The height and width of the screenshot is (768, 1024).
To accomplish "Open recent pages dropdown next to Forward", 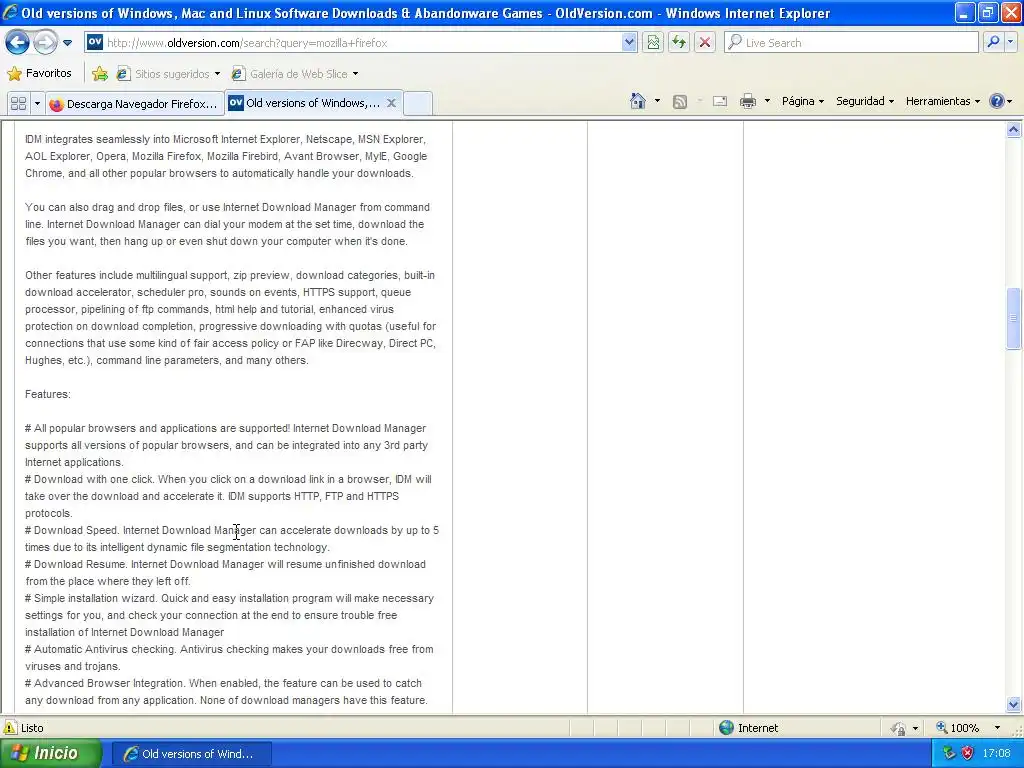I will coord(67,43).
